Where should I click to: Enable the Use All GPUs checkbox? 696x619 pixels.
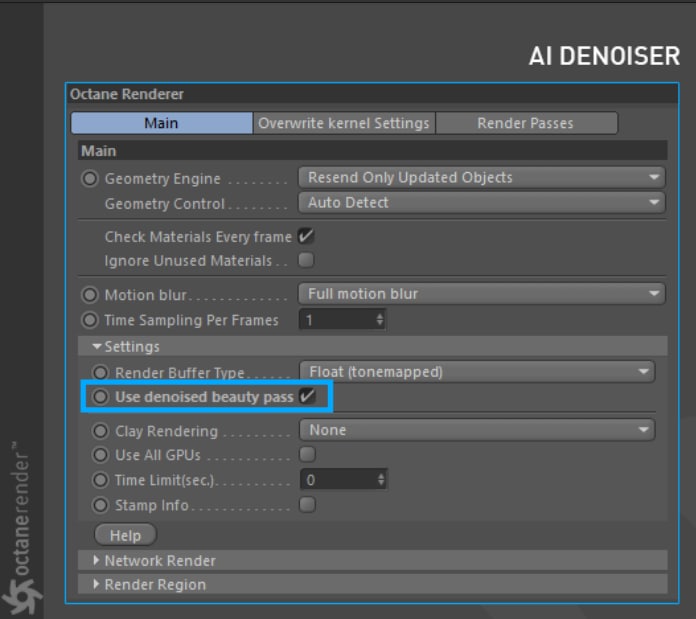pyautogui.click(x=307, y=454)
